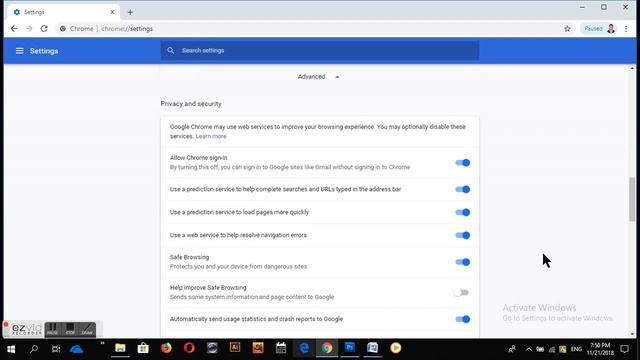Viewport: 640px width, 360px height.
Task: Open the Action Center notifications icon
Action: click(624, 349)
